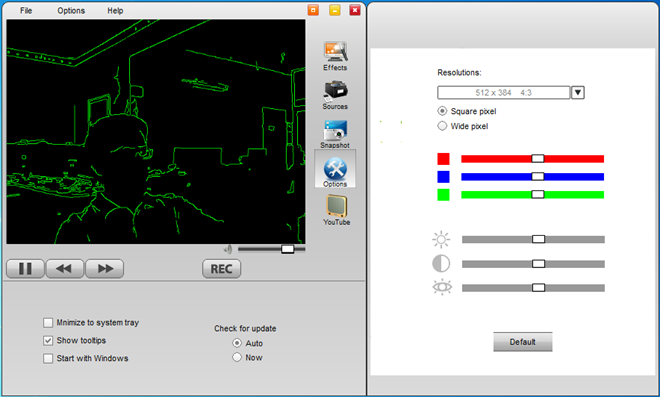Viewport: 660px width, 397px height.
Task: Click the eye-icon slider handle
Action: [x=538, y=288]
